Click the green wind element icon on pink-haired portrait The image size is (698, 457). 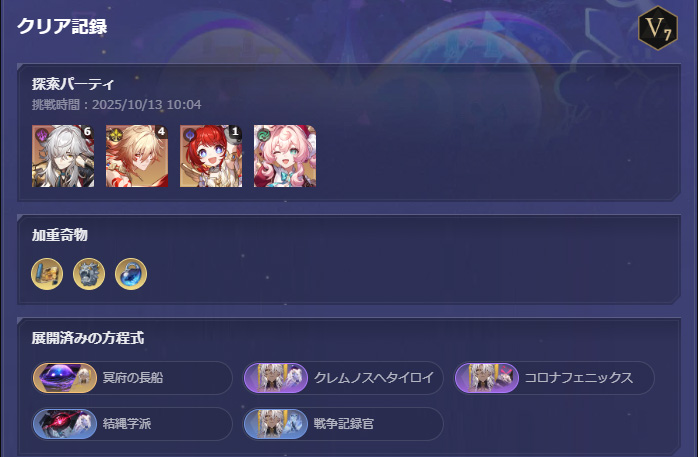tap(263, 134)
